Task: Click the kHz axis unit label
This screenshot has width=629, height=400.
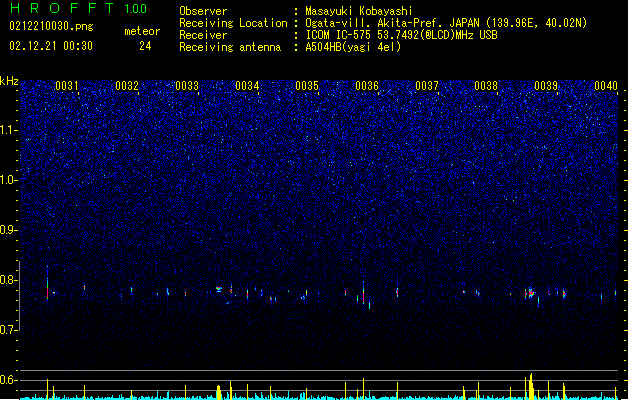Action: pos(9,81)
